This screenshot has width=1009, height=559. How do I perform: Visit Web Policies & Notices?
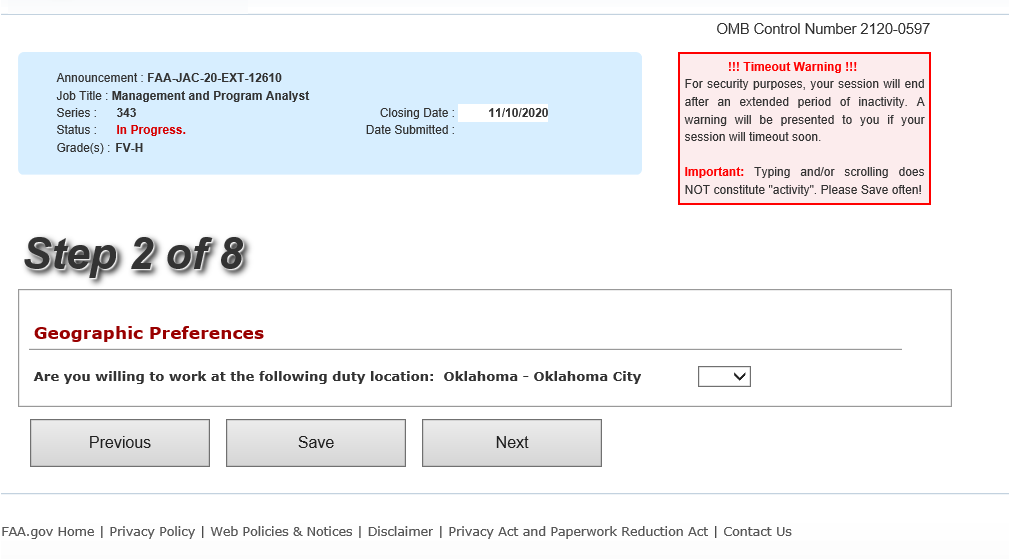point(281,531)
